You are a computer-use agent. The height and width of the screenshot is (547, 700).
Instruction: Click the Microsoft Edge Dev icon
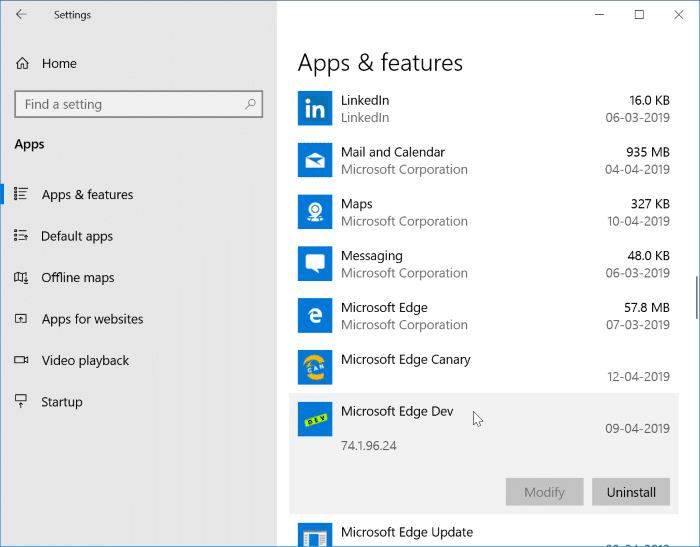click(315, 419)
